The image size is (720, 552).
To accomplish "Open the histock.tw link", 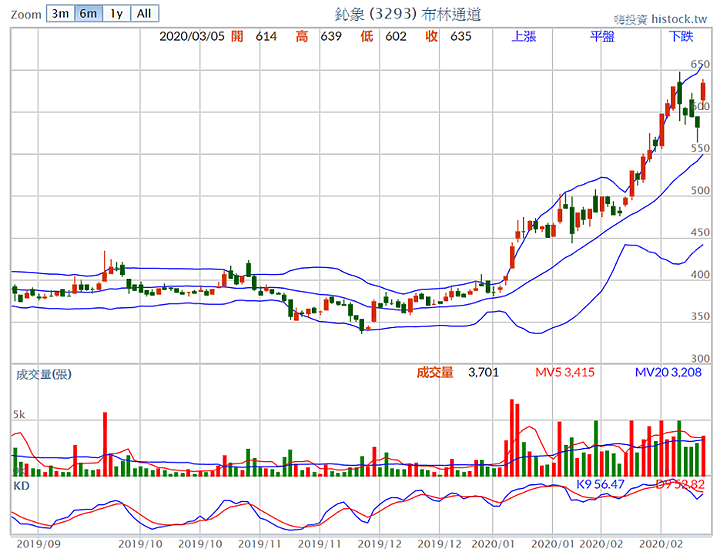I will pos(679,19).
